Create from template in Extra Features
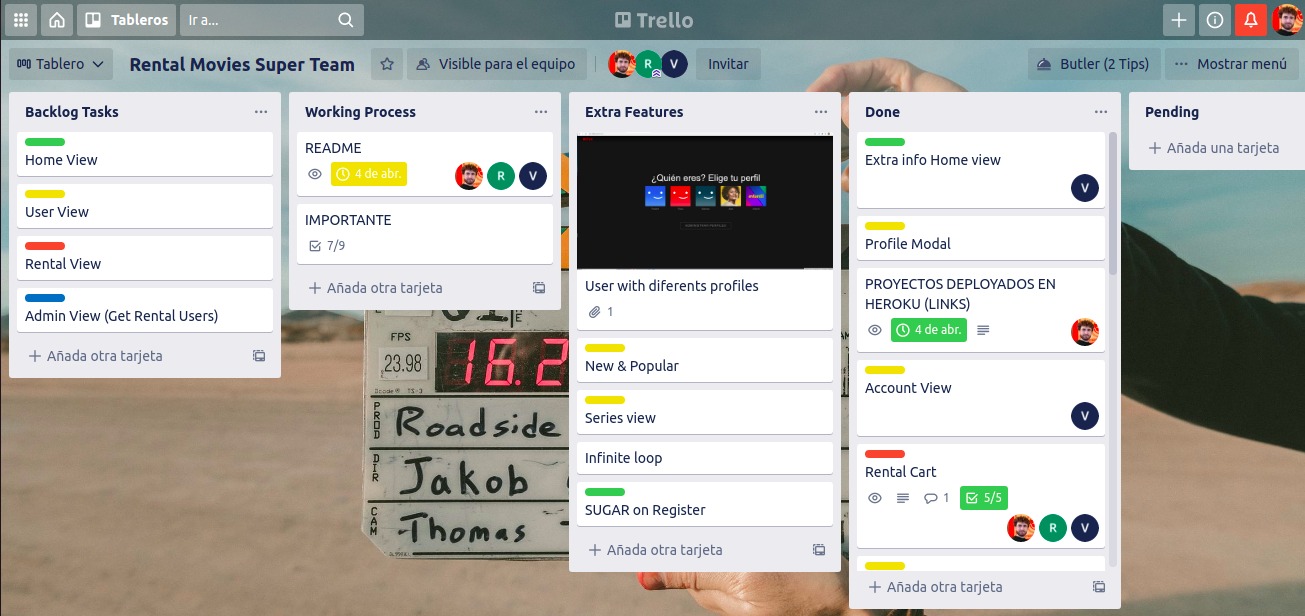This screenshot has width=1305, height=616. pyautogui.click(x=819, y=550)
